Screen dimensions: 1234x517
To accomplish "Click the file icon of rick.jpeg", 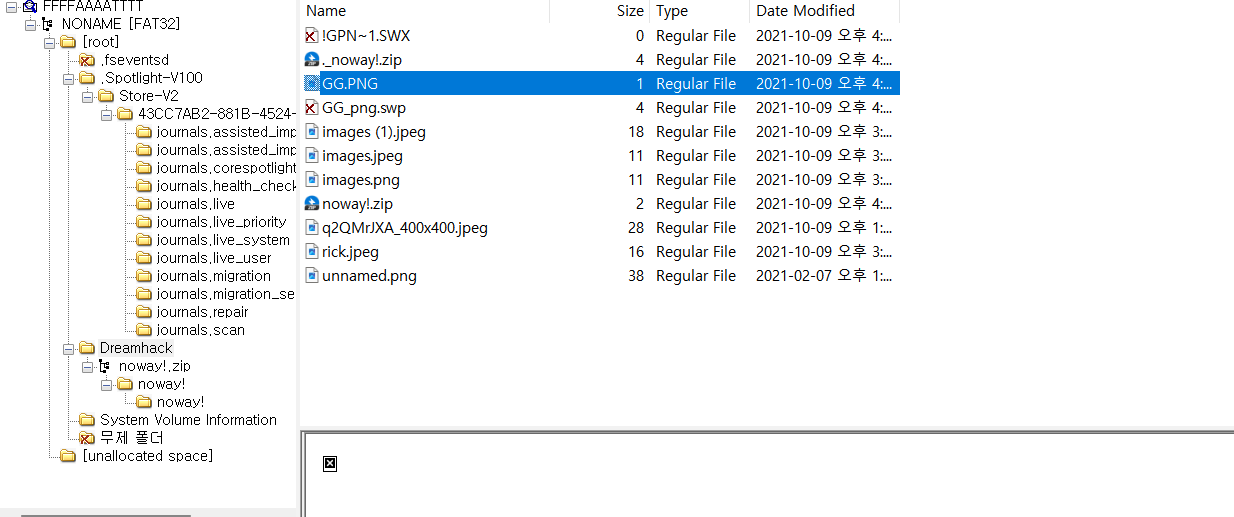I will click(311, 252).
